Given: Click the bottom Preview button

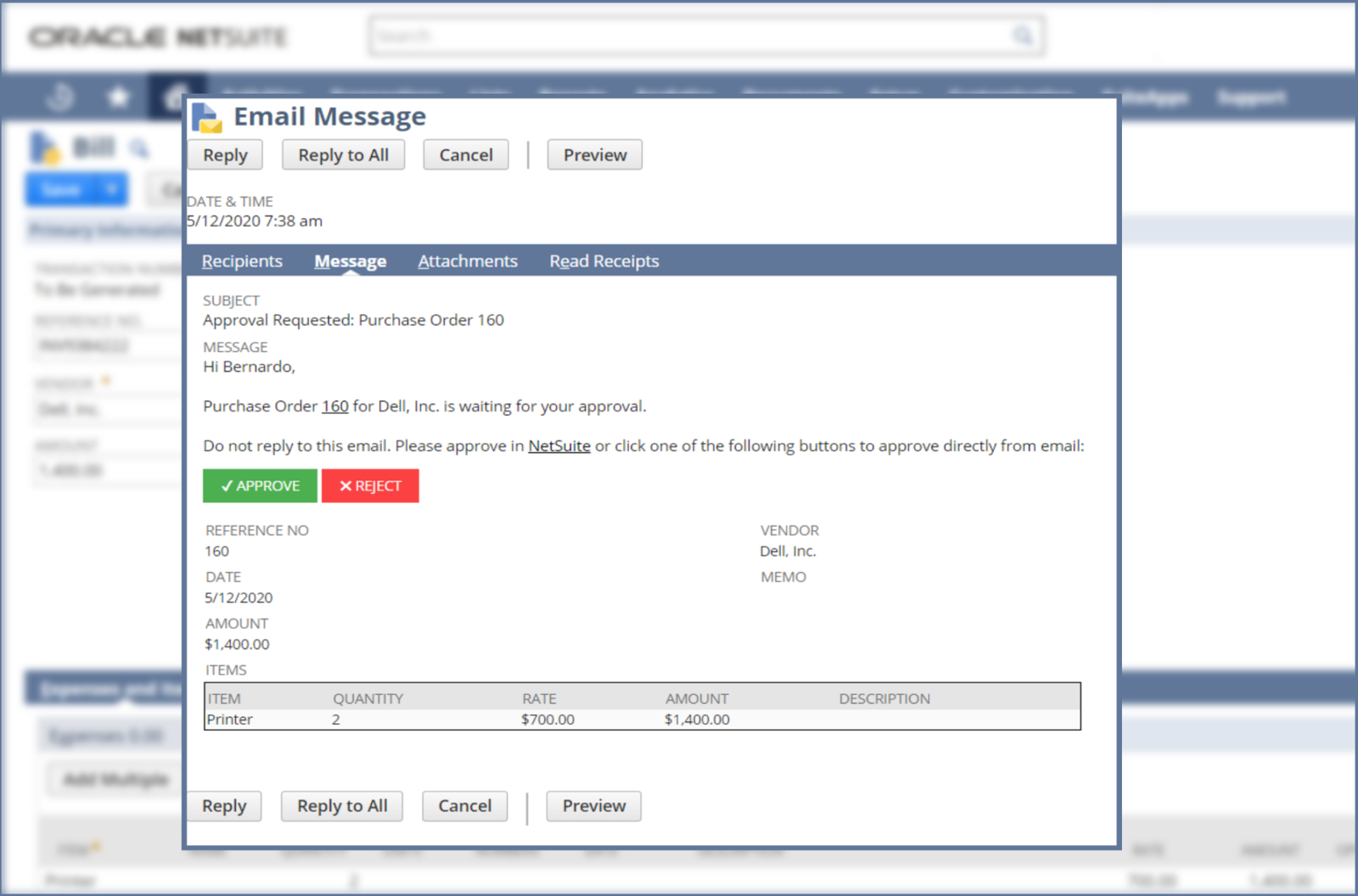Looking at the screenshot, I should point(594,806).
